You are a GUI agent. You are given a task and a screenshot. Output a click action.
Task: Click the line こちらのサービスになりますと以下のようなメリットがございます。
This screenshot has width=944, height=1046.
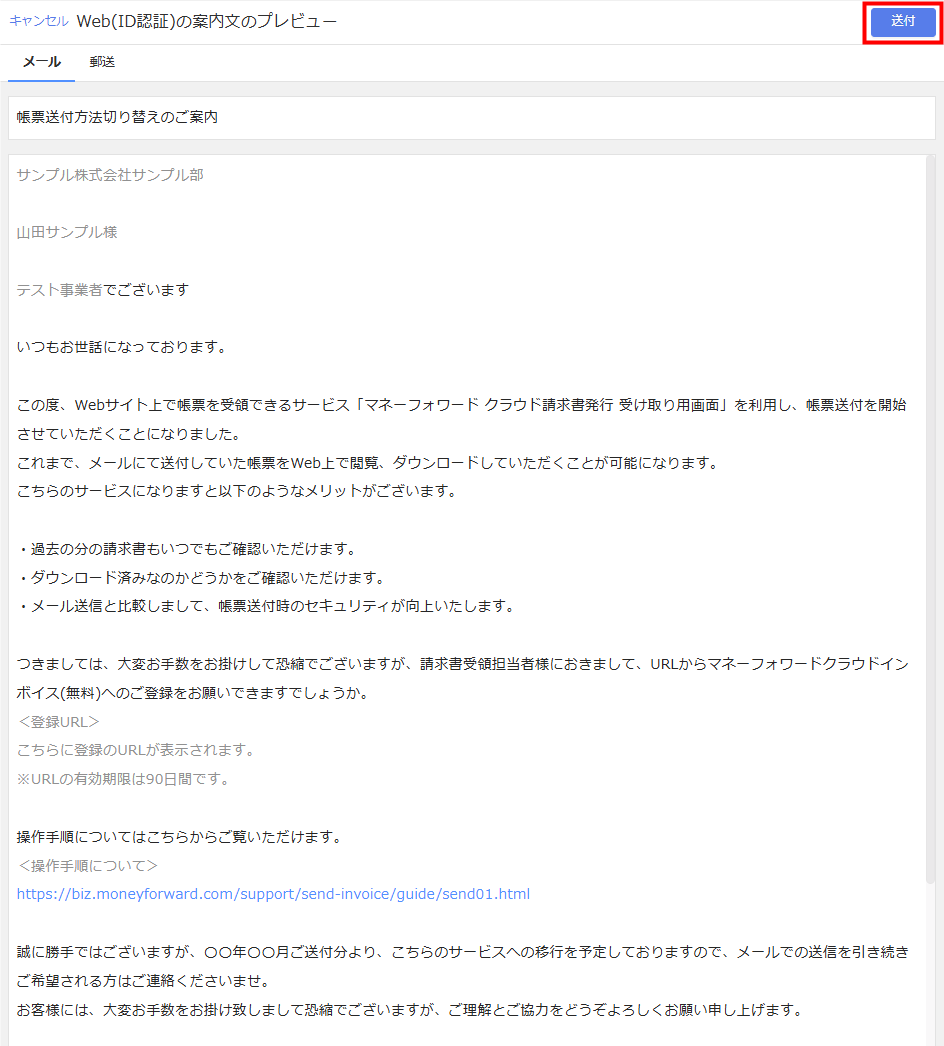point(239,492)
